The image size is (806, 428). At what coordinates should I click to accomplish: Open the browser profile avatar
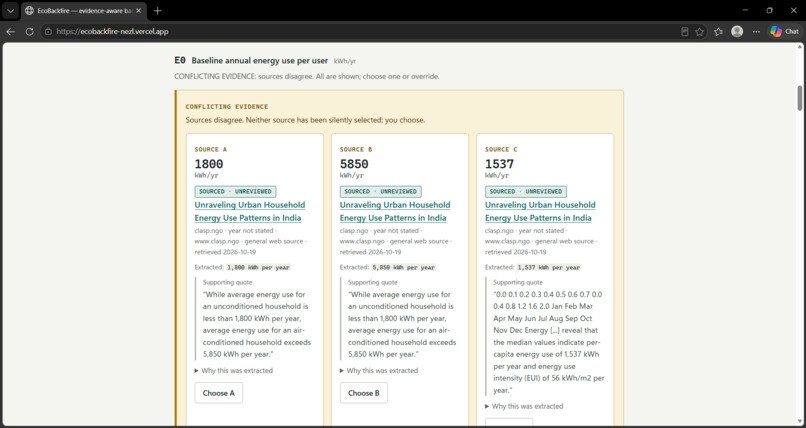point(737,32)
